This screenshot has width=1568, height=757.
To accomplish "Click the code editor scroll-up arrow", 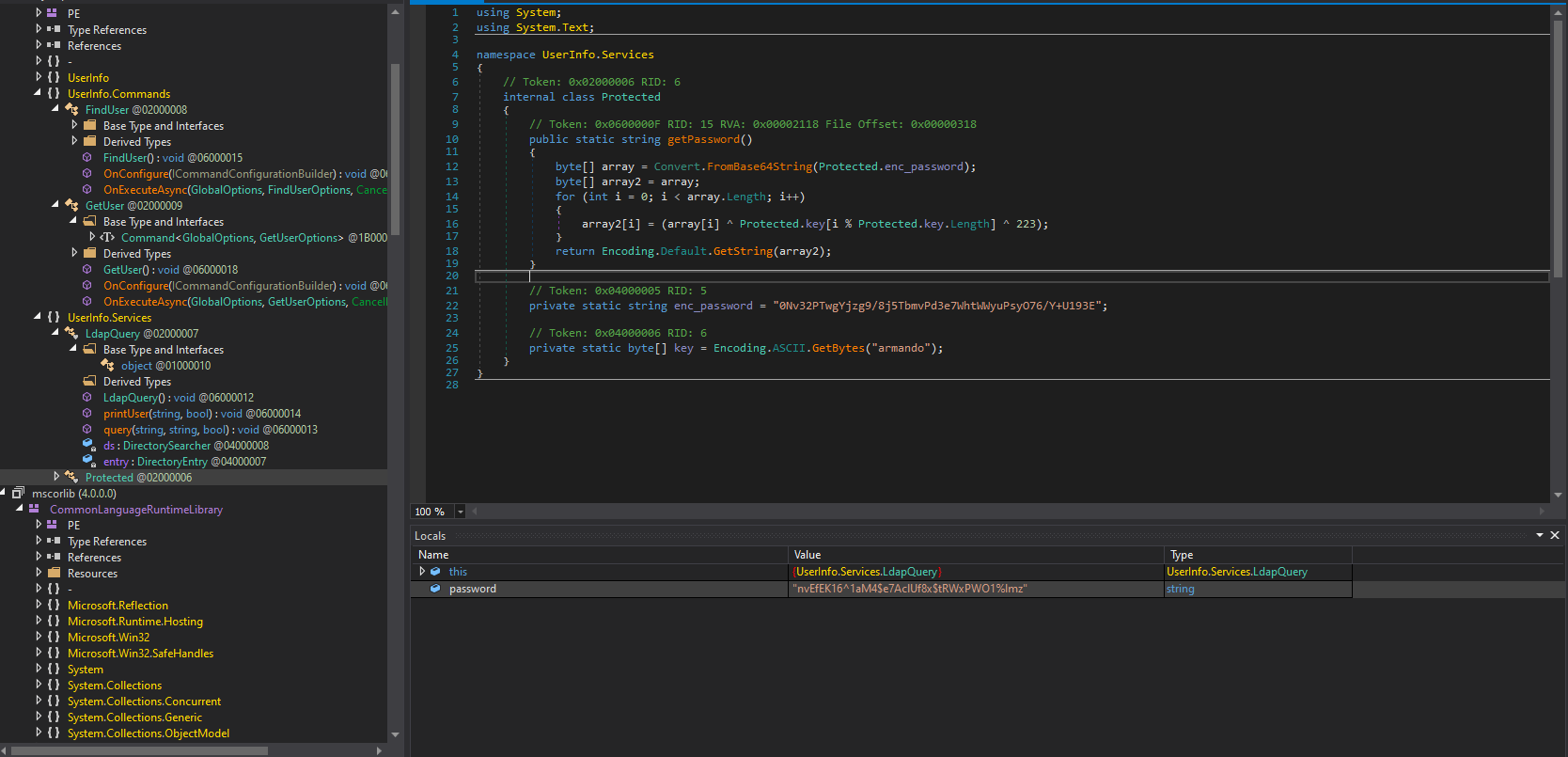I will click(1559, 11).
